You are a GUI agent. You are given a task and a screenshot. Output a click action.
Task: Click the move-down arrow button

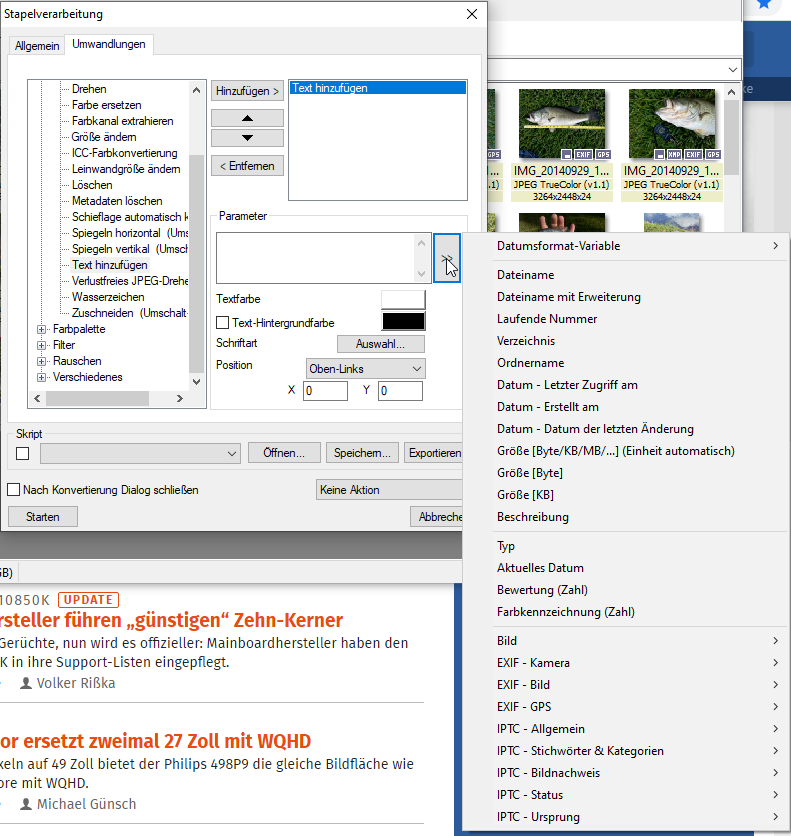247,138
